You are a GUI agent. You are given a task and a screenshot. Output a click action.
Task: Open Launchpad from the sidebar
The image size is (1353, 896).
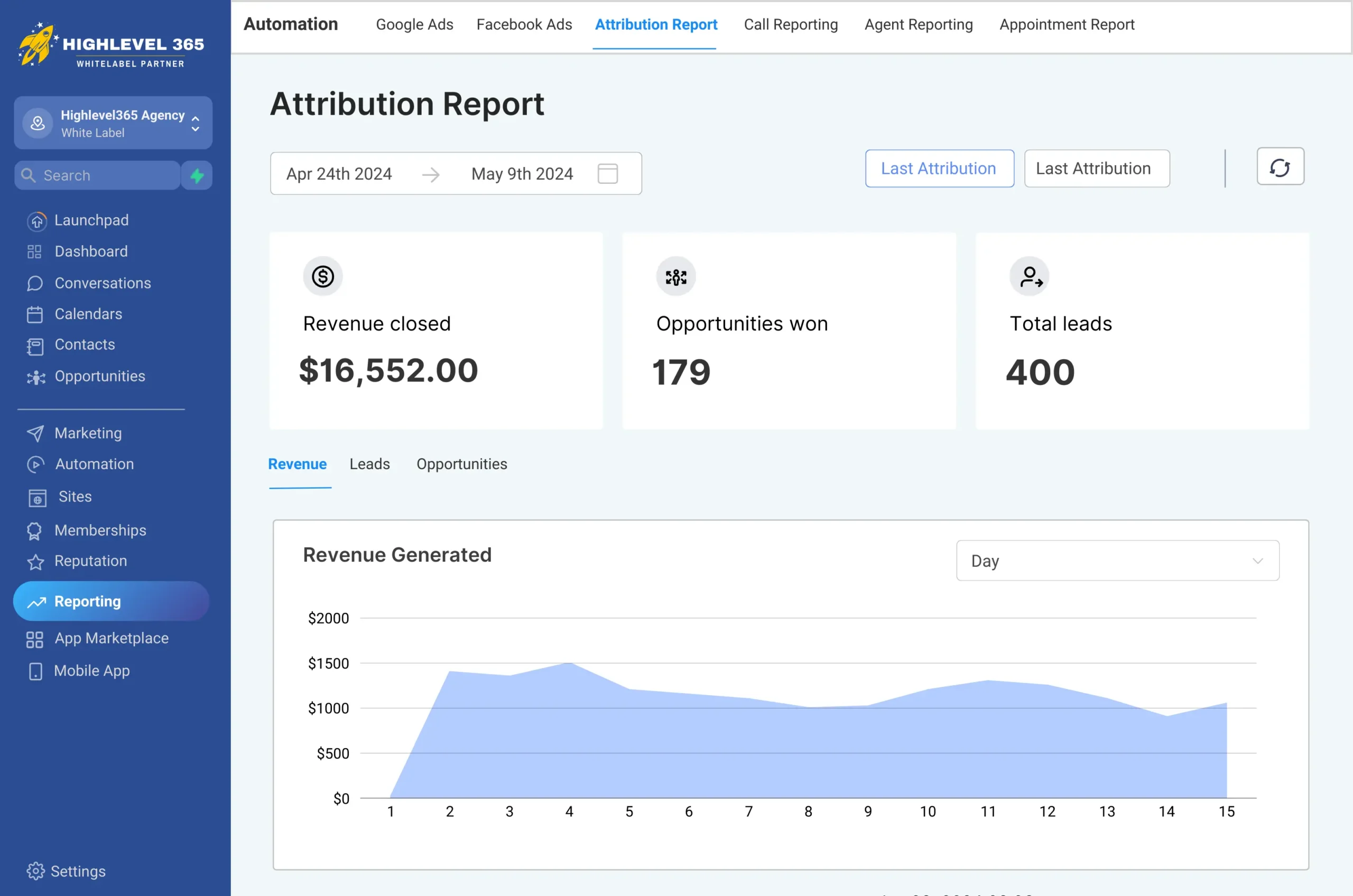[x=91, y=220]
